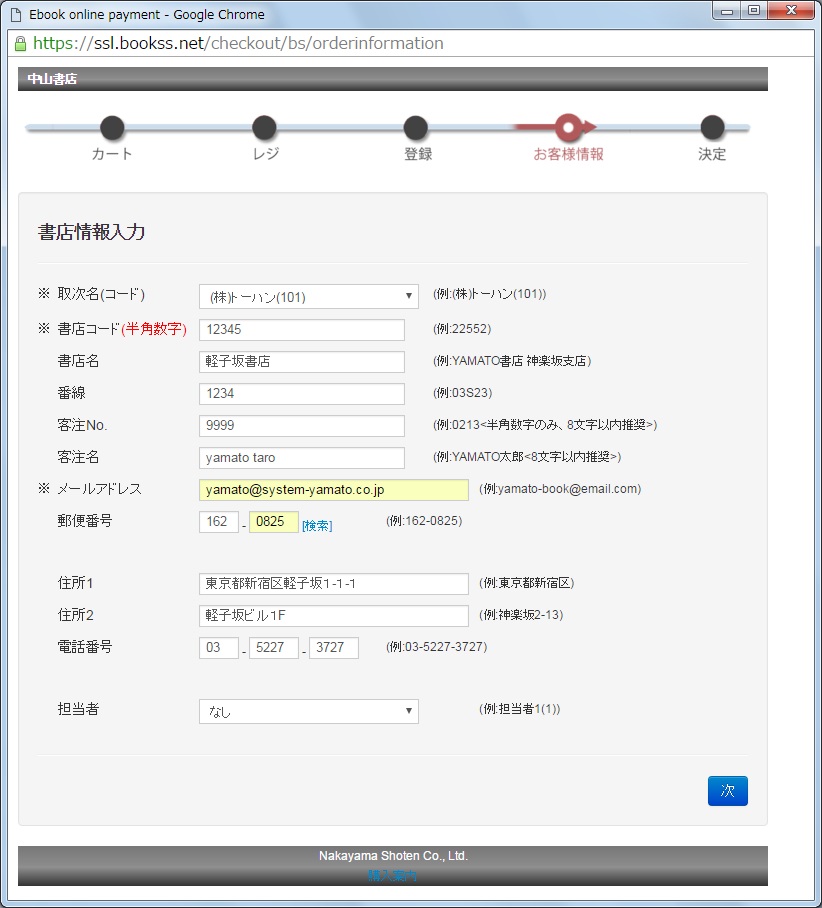Click the green HTTPS padlock icon

pyautogui.click(x=21, y=44)
